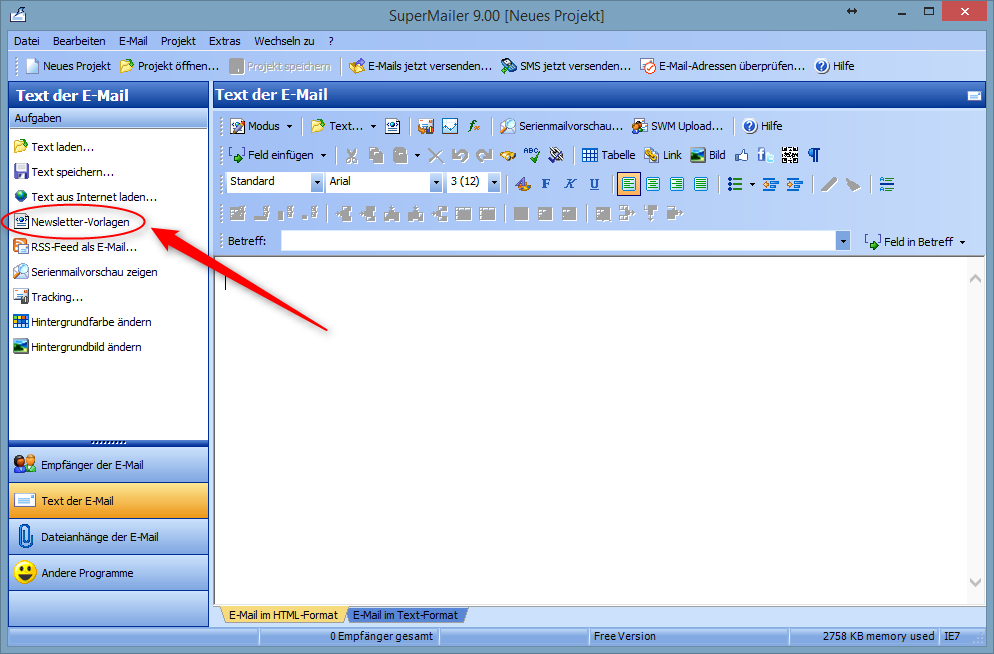The image size is (994, 654).
Task: Click the function (fx) icon
Action: tap(474, 126)
